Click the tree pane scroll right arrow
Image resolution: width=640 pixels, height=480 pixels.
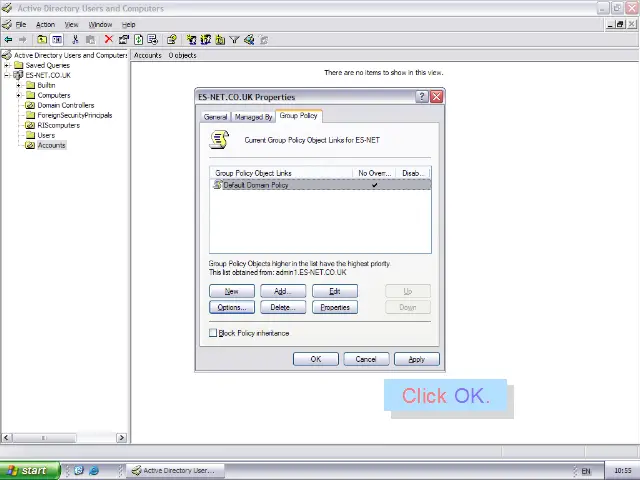coord(121,438)
